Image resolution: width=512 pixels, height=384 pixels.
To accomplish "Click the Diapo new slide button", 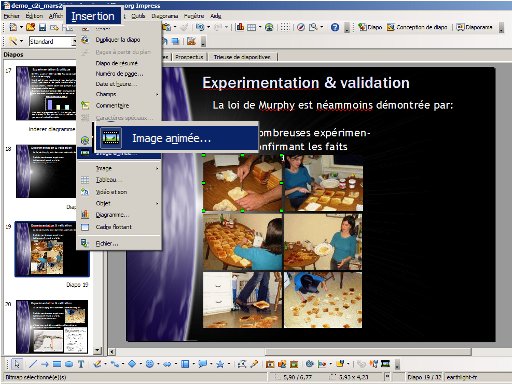I will [370, 27].
